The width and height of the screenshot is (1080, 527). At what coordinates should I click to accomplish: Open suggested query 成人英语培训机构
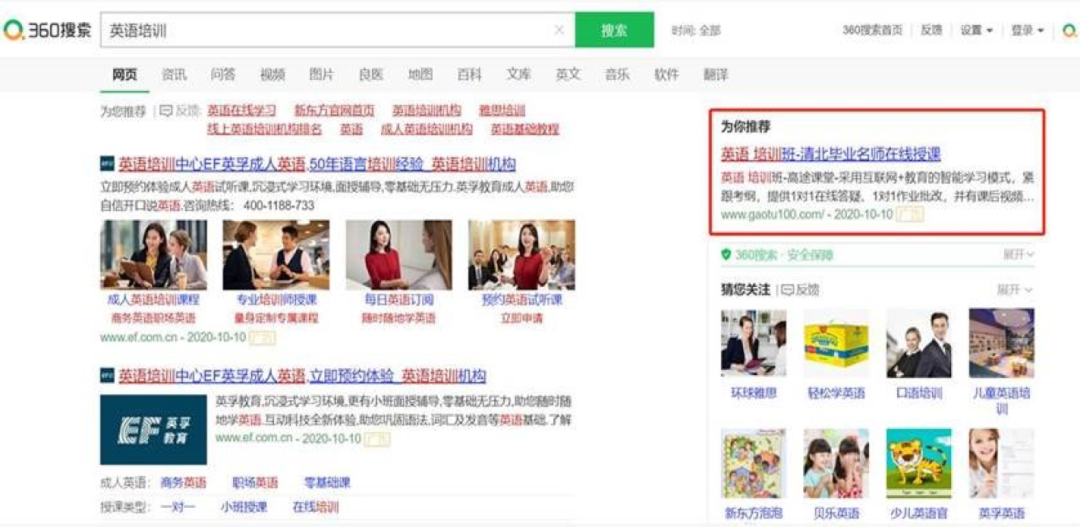click(x=427, y=129)
